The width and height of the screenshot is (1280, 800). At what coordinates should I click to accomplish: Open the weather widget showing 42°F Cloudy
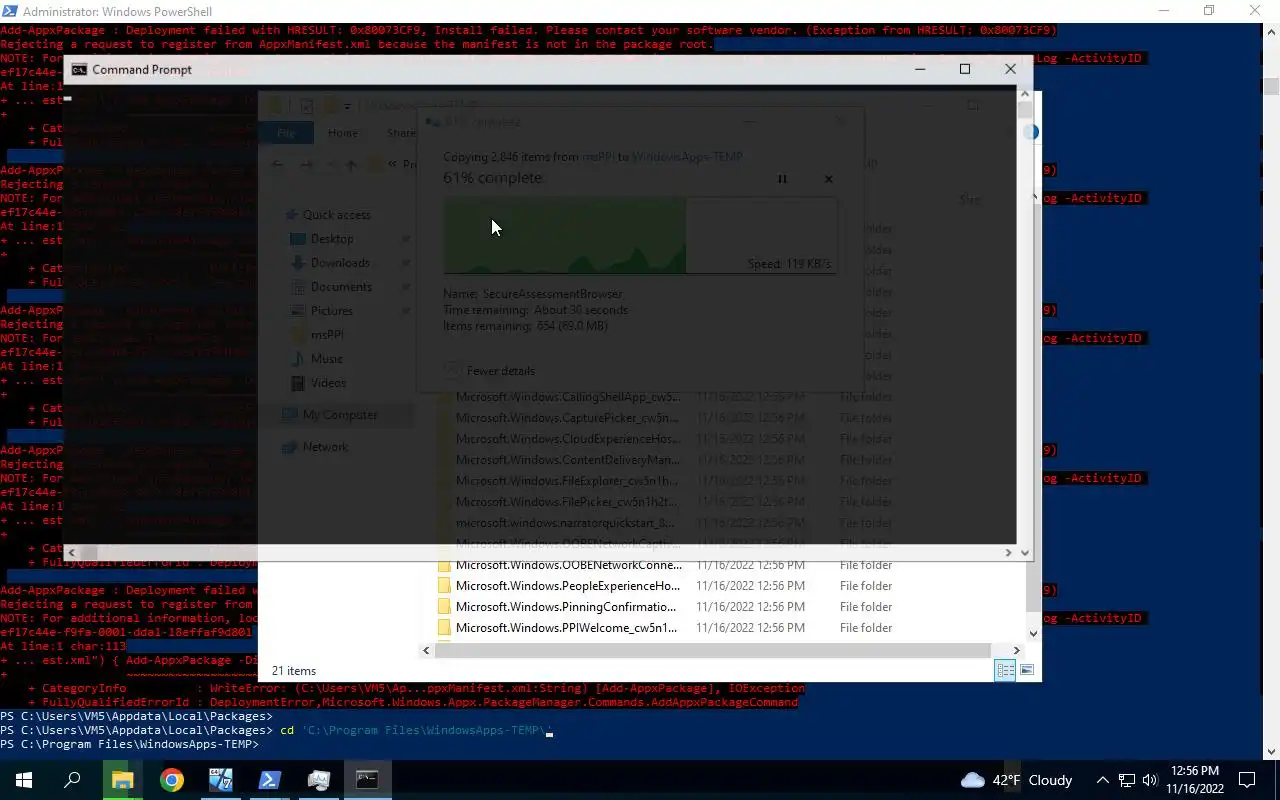1016,780
